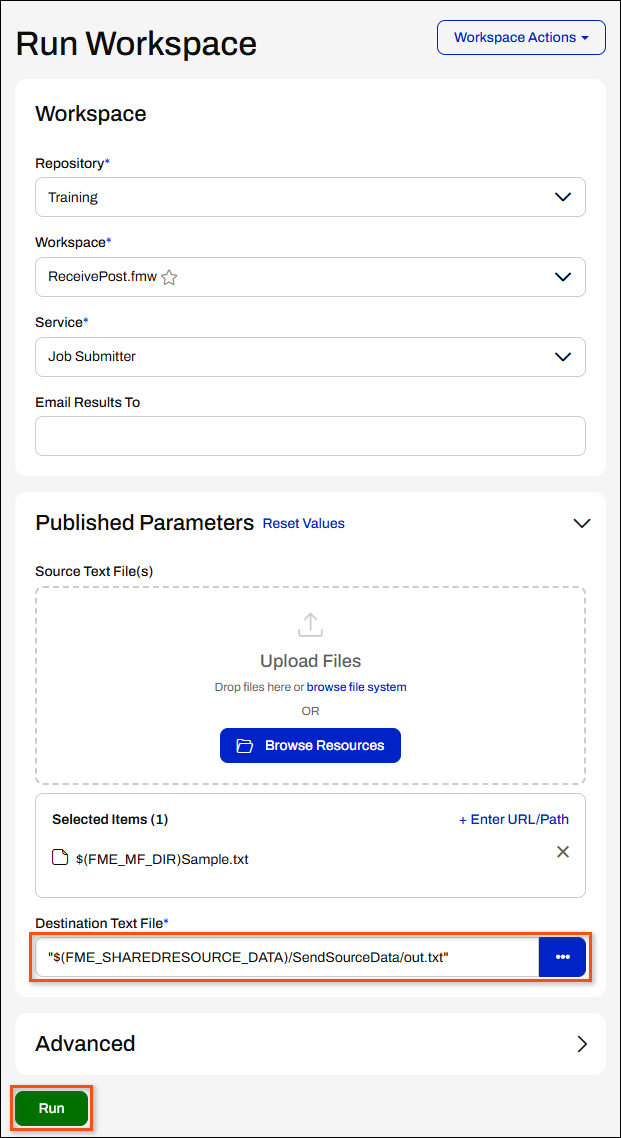Viewport: 621px width, 1138px height.
Task: Open the Repository dropdown showing Training
Action: 310,197
